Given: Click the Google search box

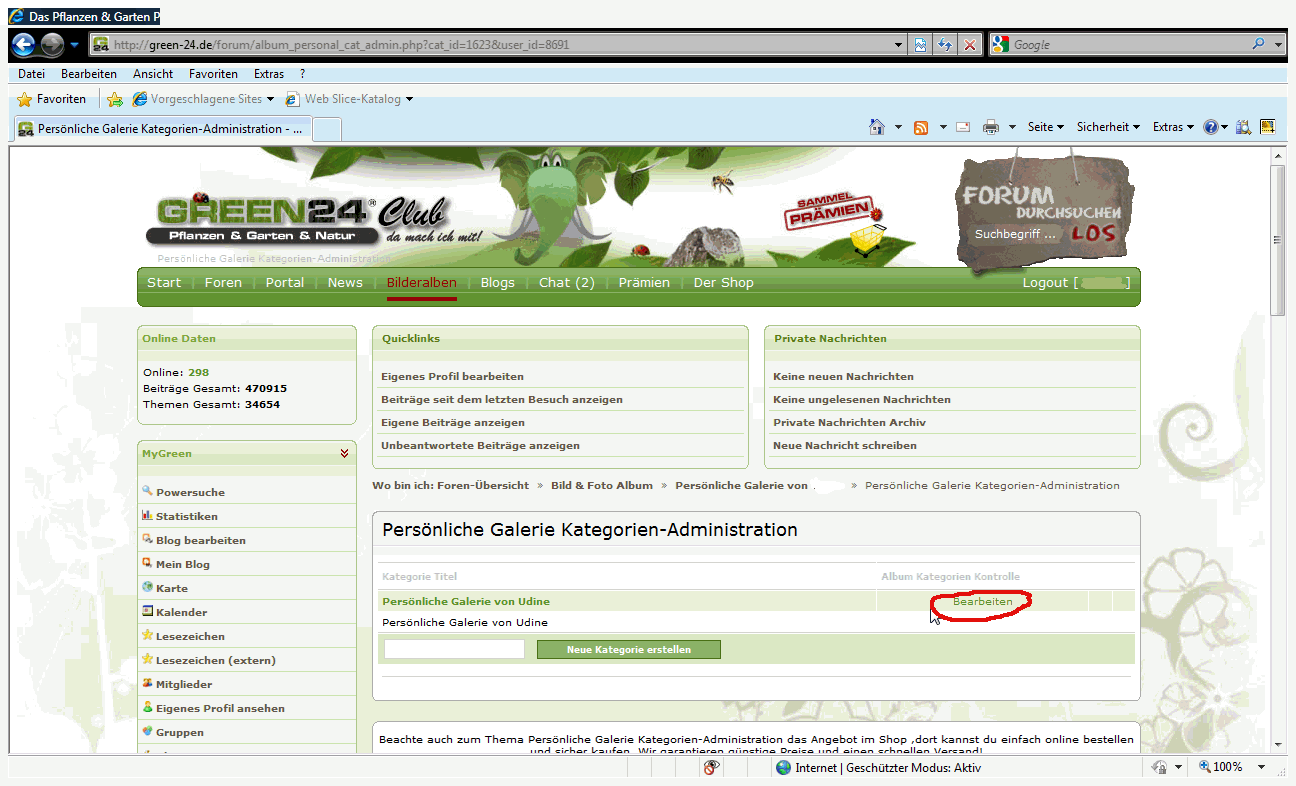Looking at the screenshot, I should 1128,45.
